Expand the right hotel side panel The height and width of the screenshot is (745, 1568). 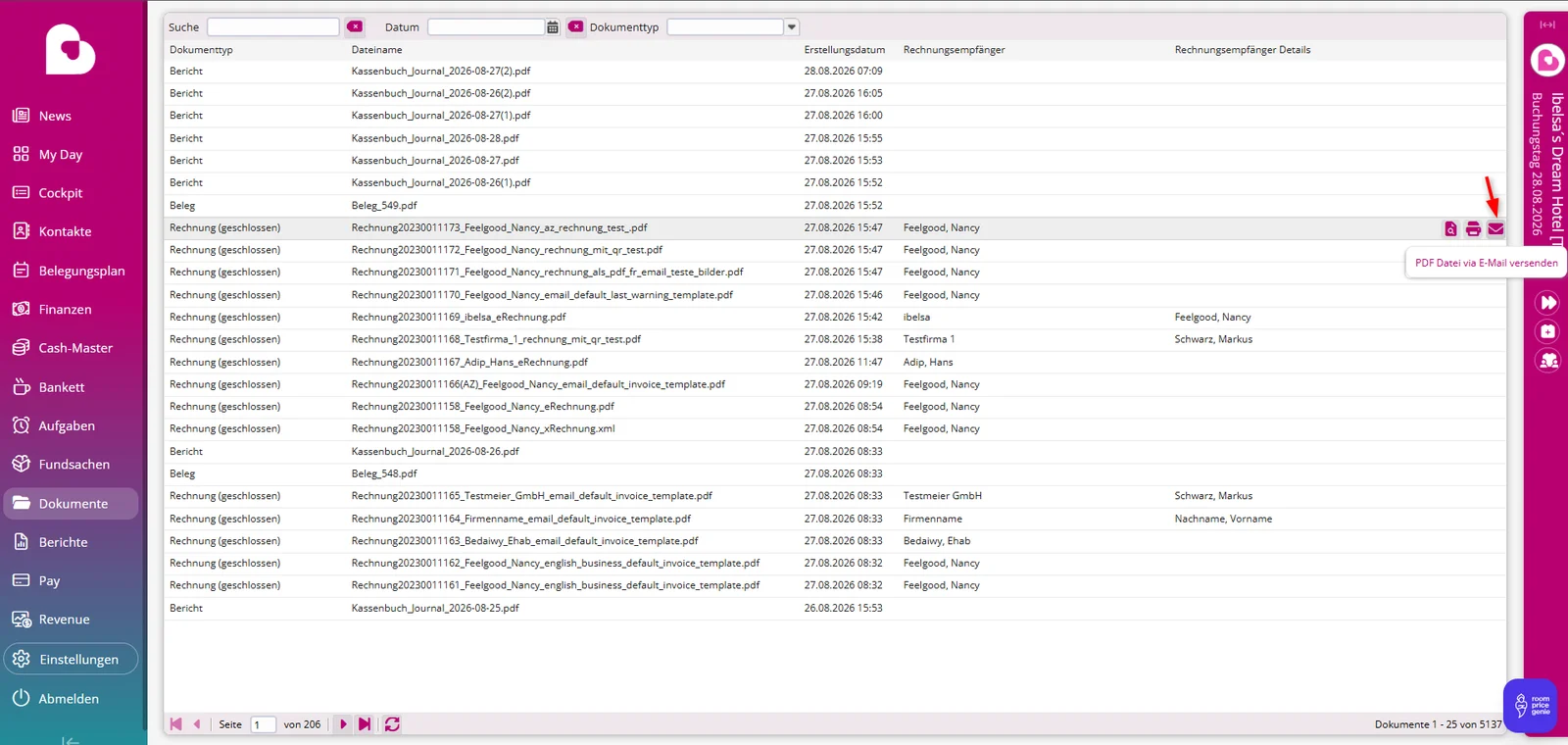coord(1547,25)
